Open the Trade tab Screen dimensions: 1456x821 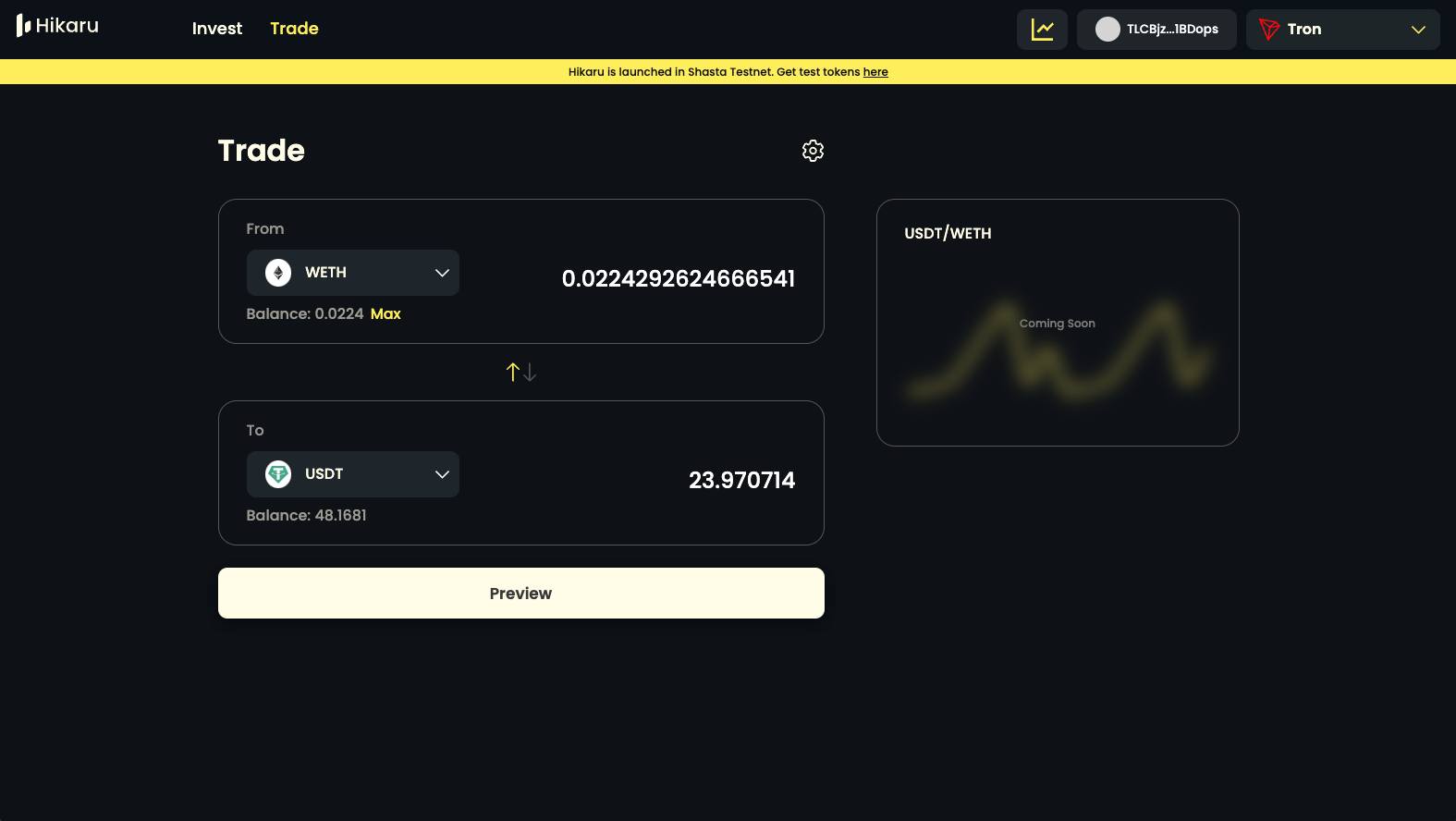coord(294,29)
